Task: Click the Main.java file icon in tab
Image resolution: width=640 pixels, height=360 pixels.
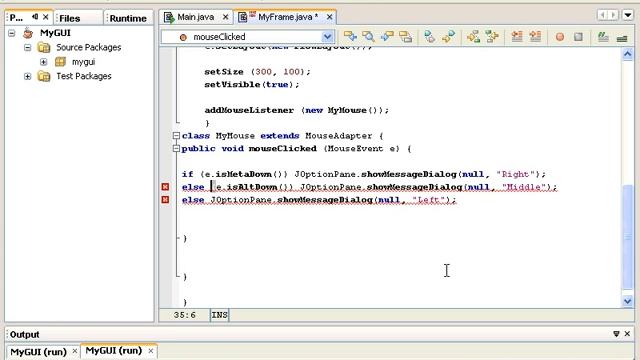Action: (x=169, y=17)
